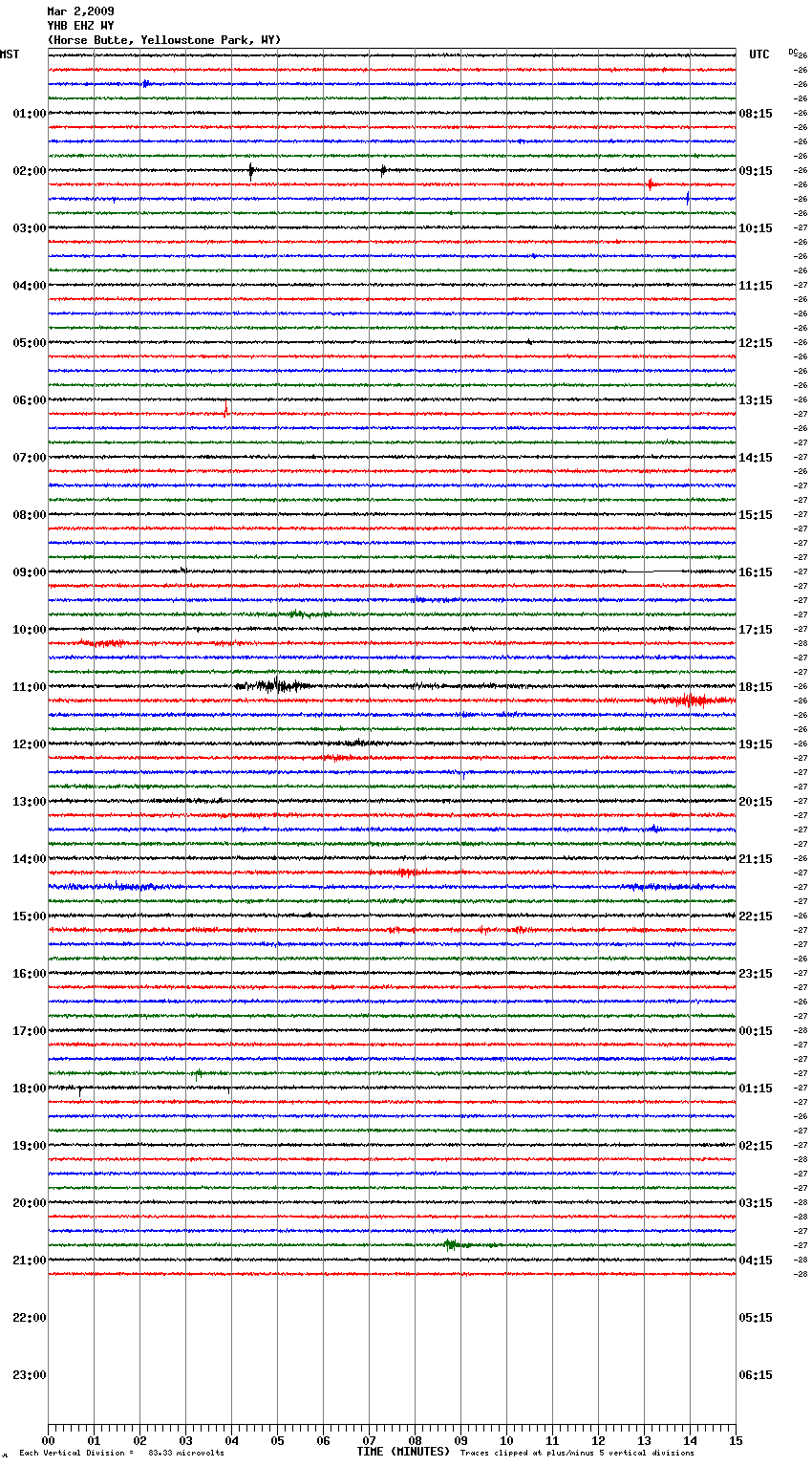Viewport: 812px width, 1466px height.
Task: Click the "UTC" axis heading
Action: click(x=759, y=54)
